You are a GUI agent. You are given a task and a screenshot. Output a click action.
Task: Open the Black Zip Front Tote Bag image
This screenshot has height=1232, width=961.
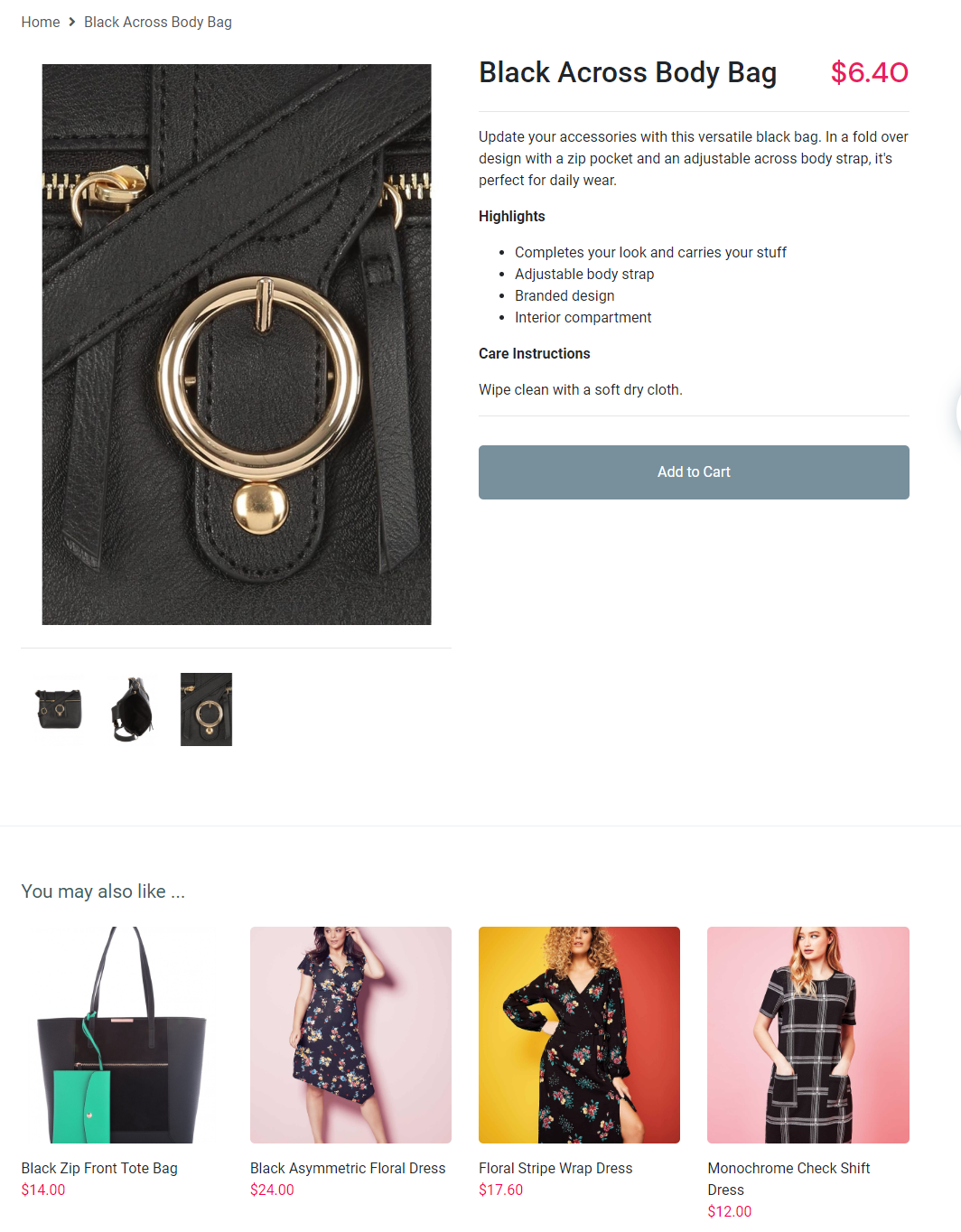pos(122,1035)
